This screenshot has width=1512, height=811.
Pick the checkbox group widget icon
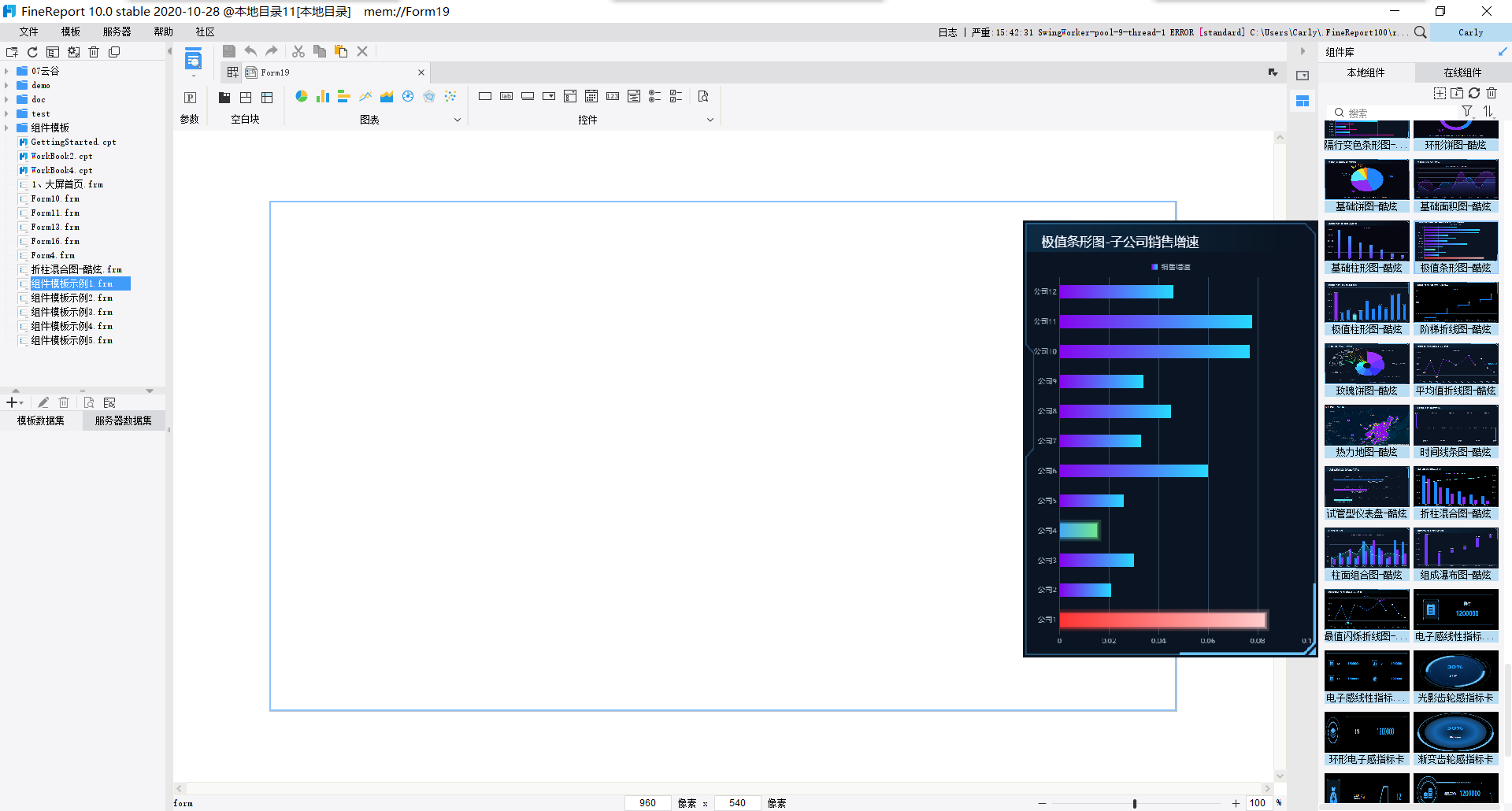tap(676, 96)
